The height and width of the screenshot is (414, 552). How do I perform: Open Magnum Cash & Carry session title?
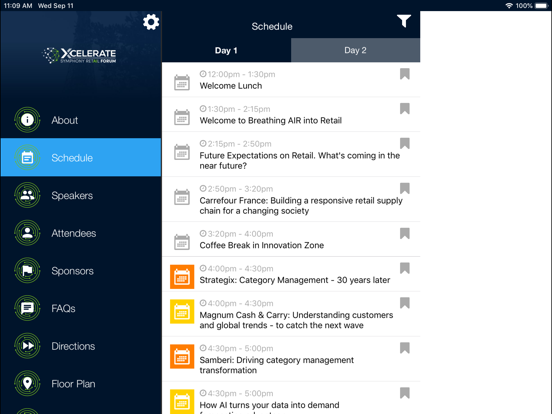click(296, 320)
